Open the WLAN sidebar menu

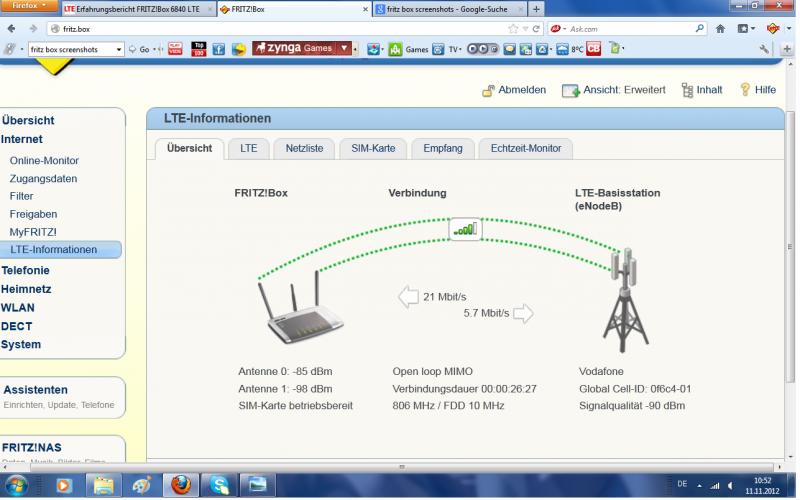pos(18,308)
